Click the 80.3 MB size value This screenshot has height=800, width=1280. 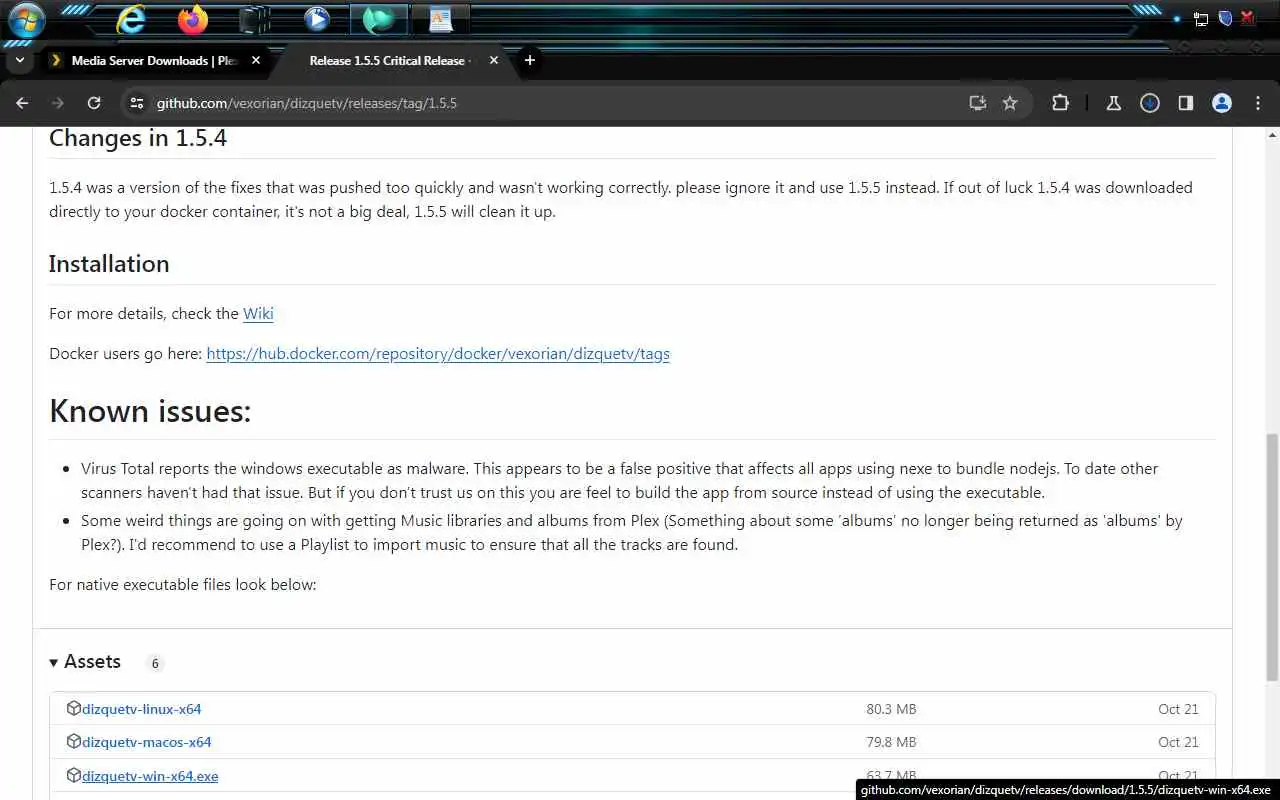891,709
